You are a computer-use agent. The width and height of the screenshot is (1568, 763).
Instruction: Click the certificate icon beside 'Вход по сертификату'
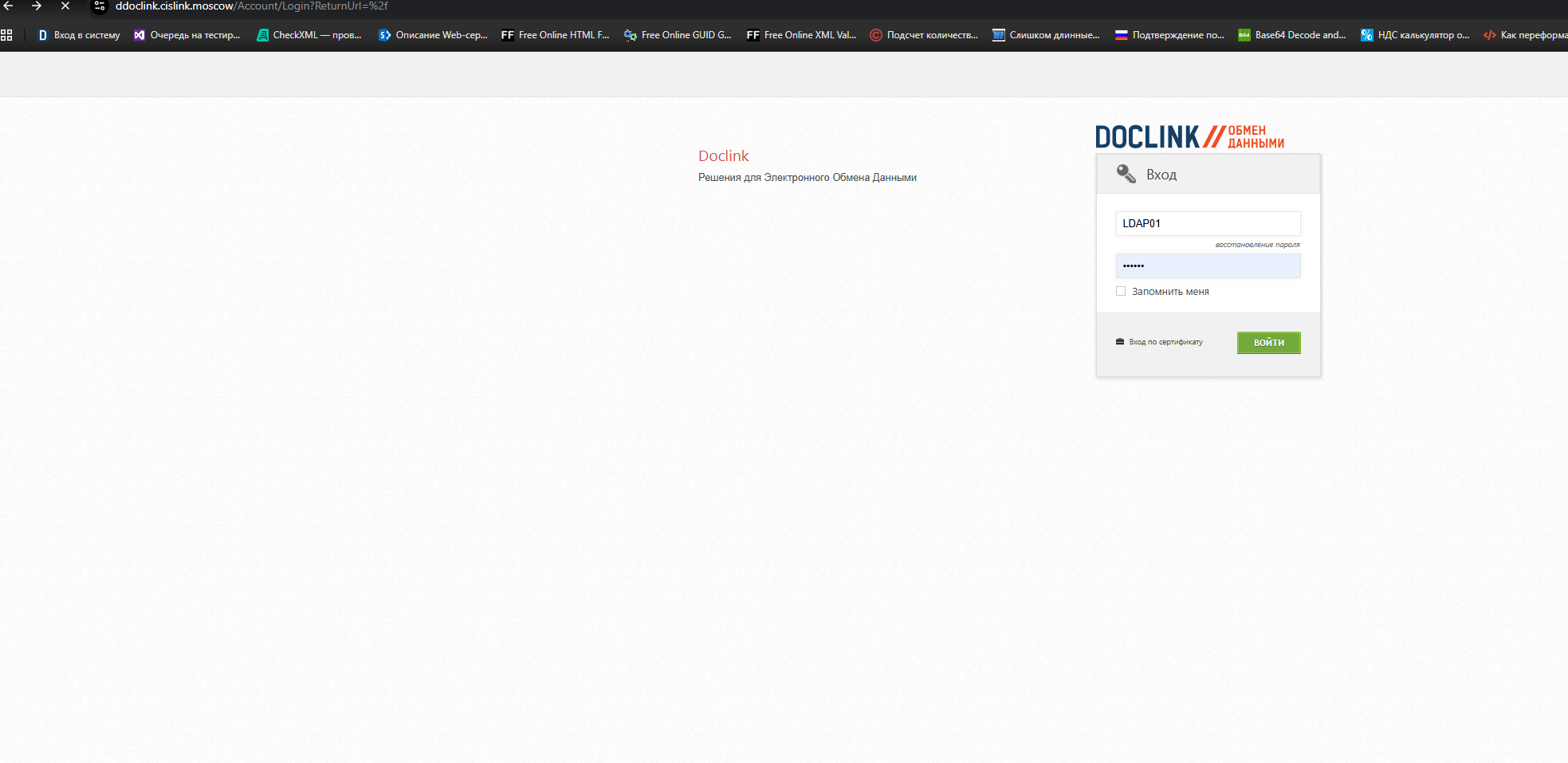click(x=1120, y=342)
